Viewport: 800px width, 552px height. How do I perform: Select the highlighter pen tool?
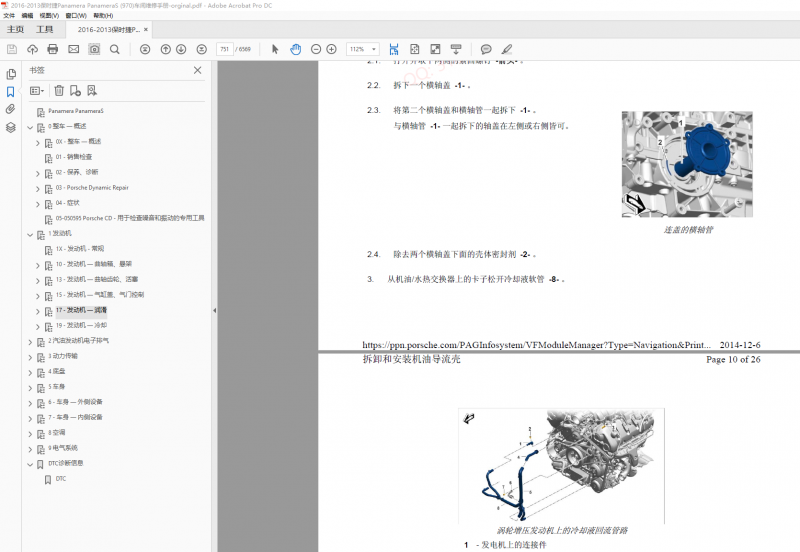(x=506, y=49)
